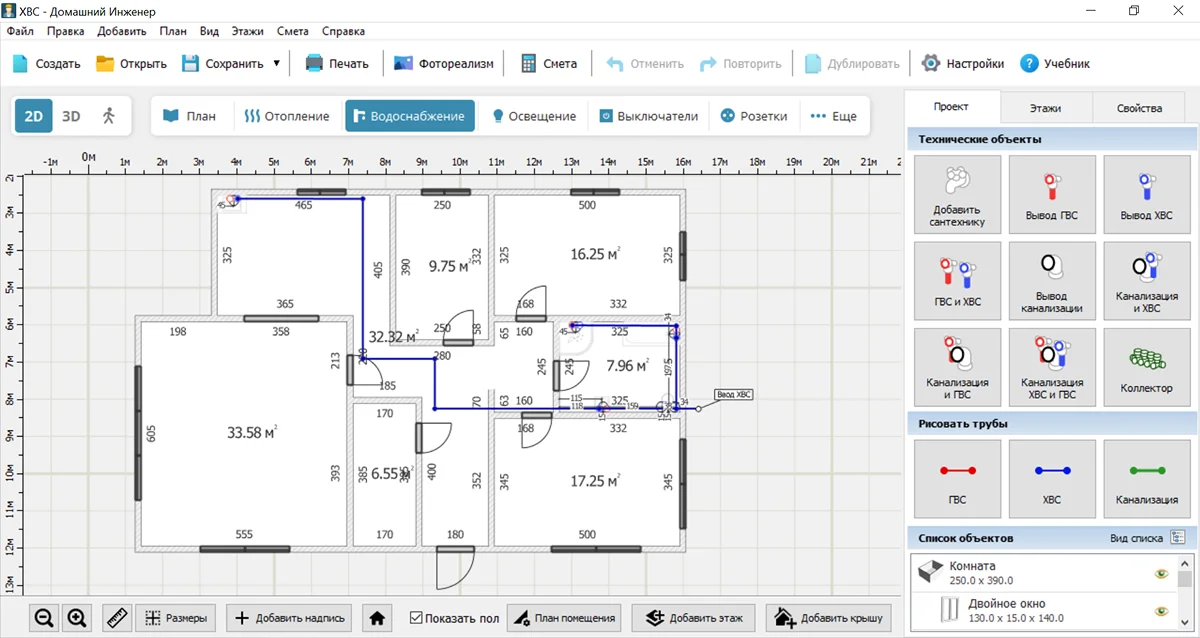Add a Коллектор object
This screenshot has height=638, width=1200.
1146,366
